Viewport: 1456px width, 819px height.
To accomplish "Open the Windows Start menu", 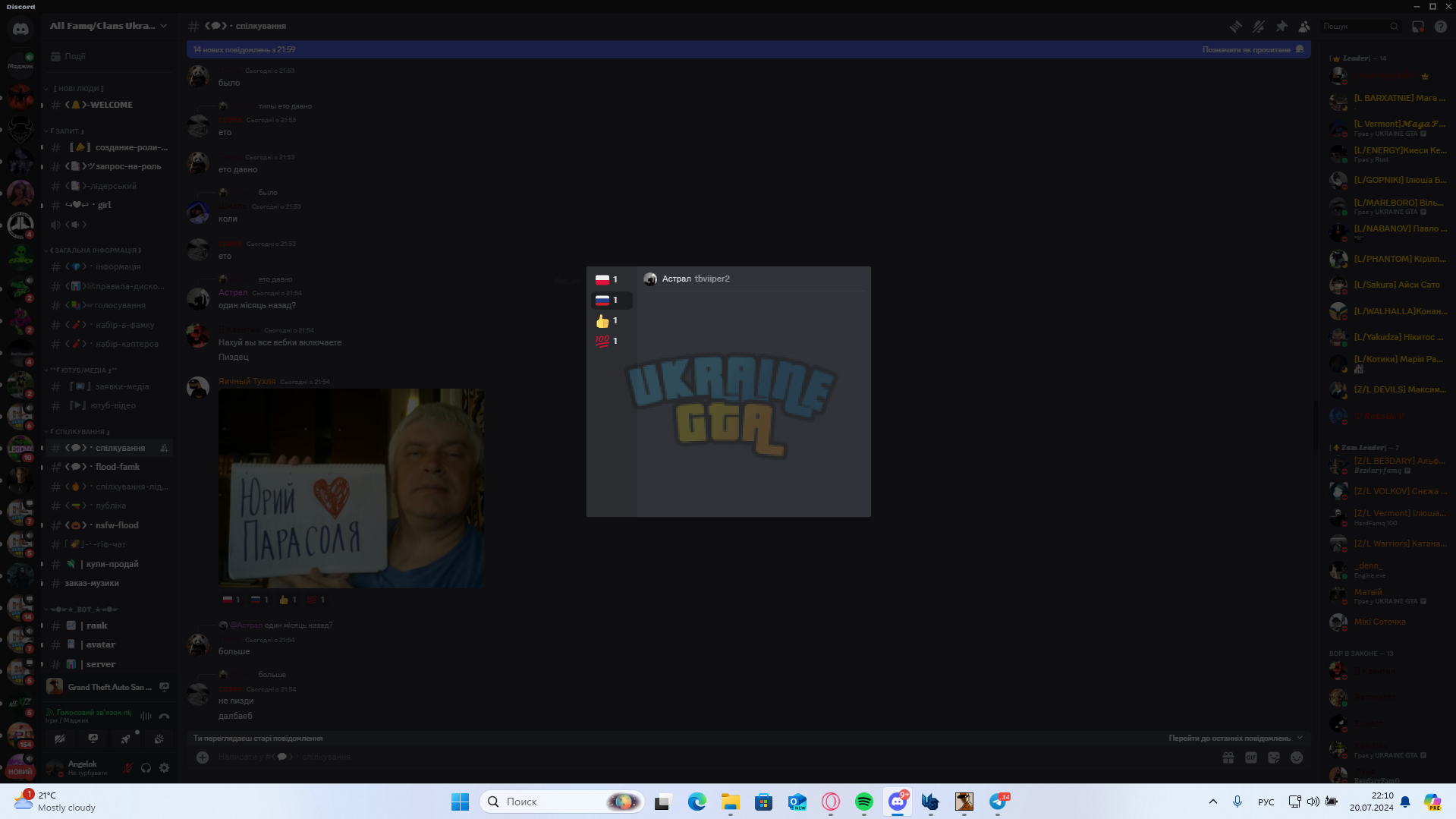I will [460, 802].
